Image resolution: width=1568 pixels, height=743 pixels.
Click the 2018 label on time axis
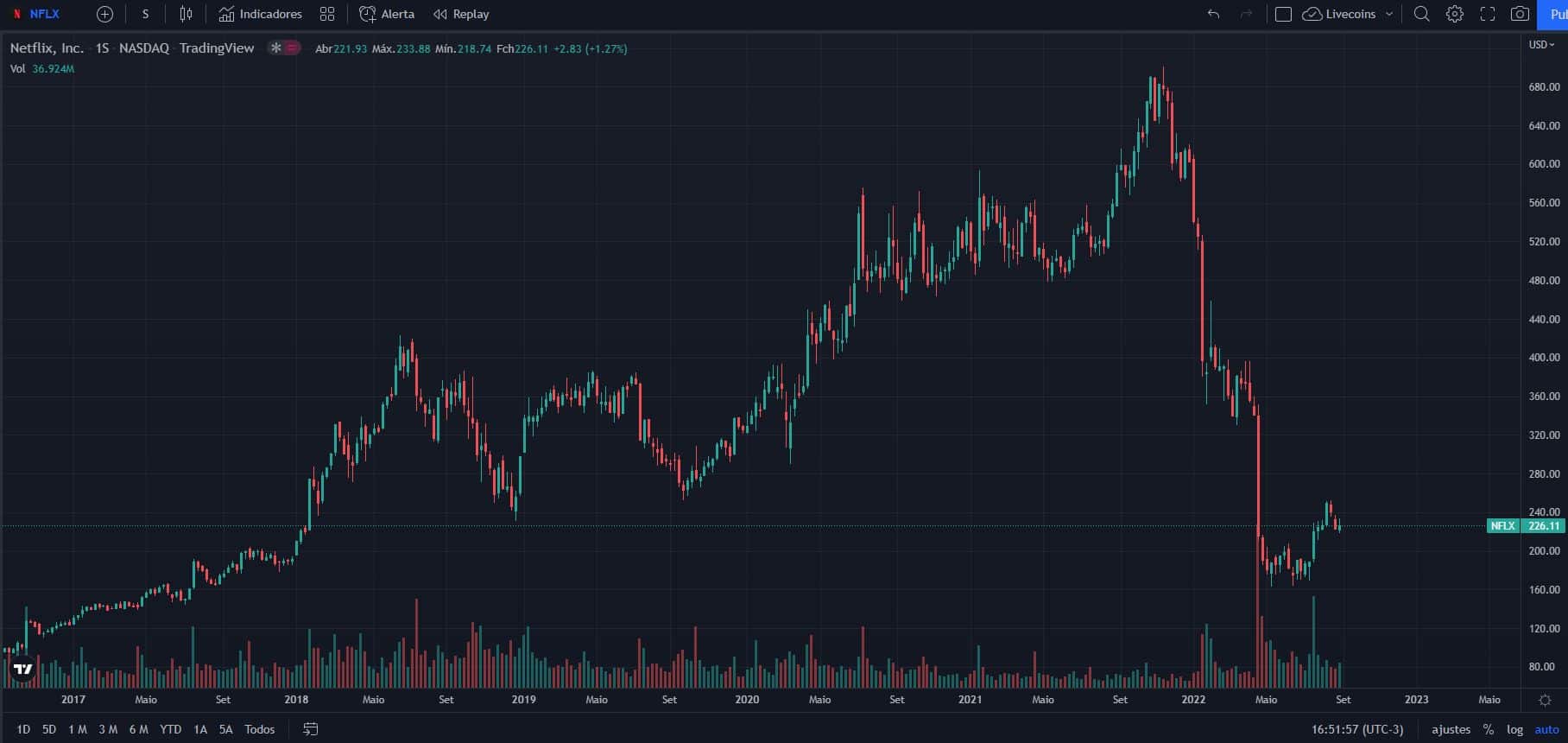click(296, 700)
